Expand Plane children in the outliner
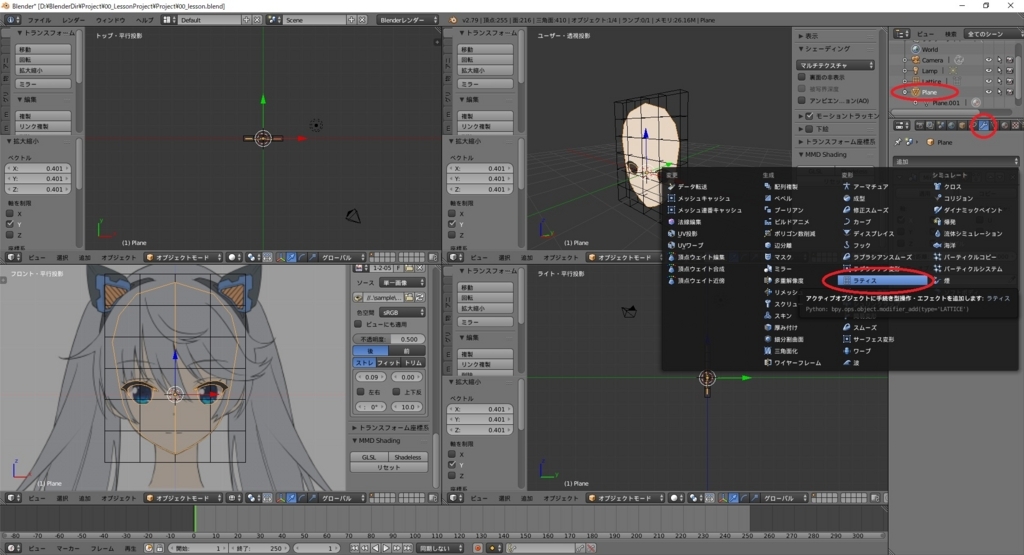This screenshot has height=555, width=1024. click(x=904, y=92)
